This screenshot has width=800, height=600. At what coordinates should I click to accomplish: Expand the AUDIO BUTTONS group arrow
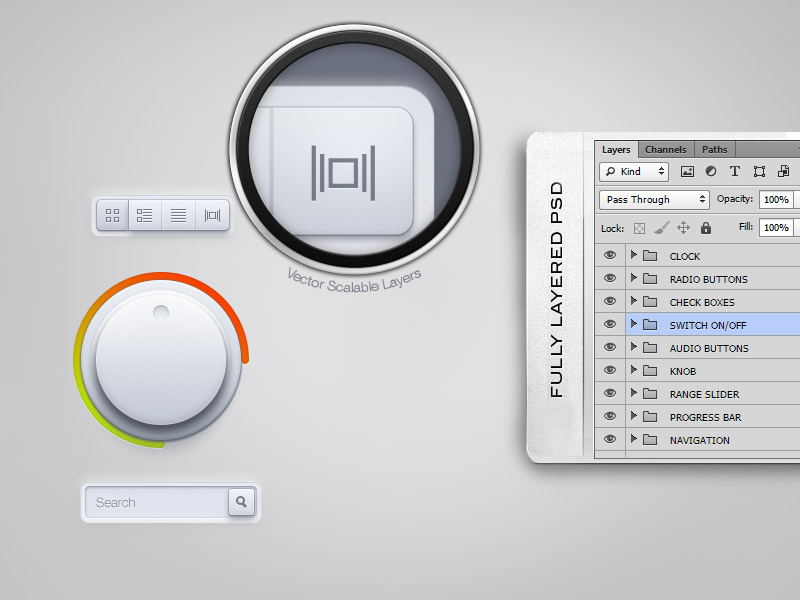click(634, 346)
